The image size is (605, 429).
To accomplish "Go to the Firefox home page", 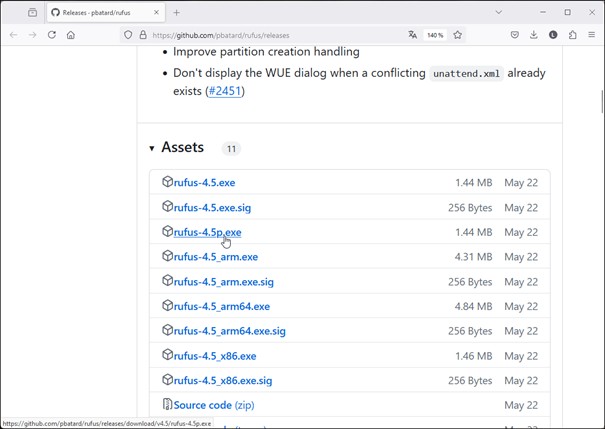I will click(71, 35).
